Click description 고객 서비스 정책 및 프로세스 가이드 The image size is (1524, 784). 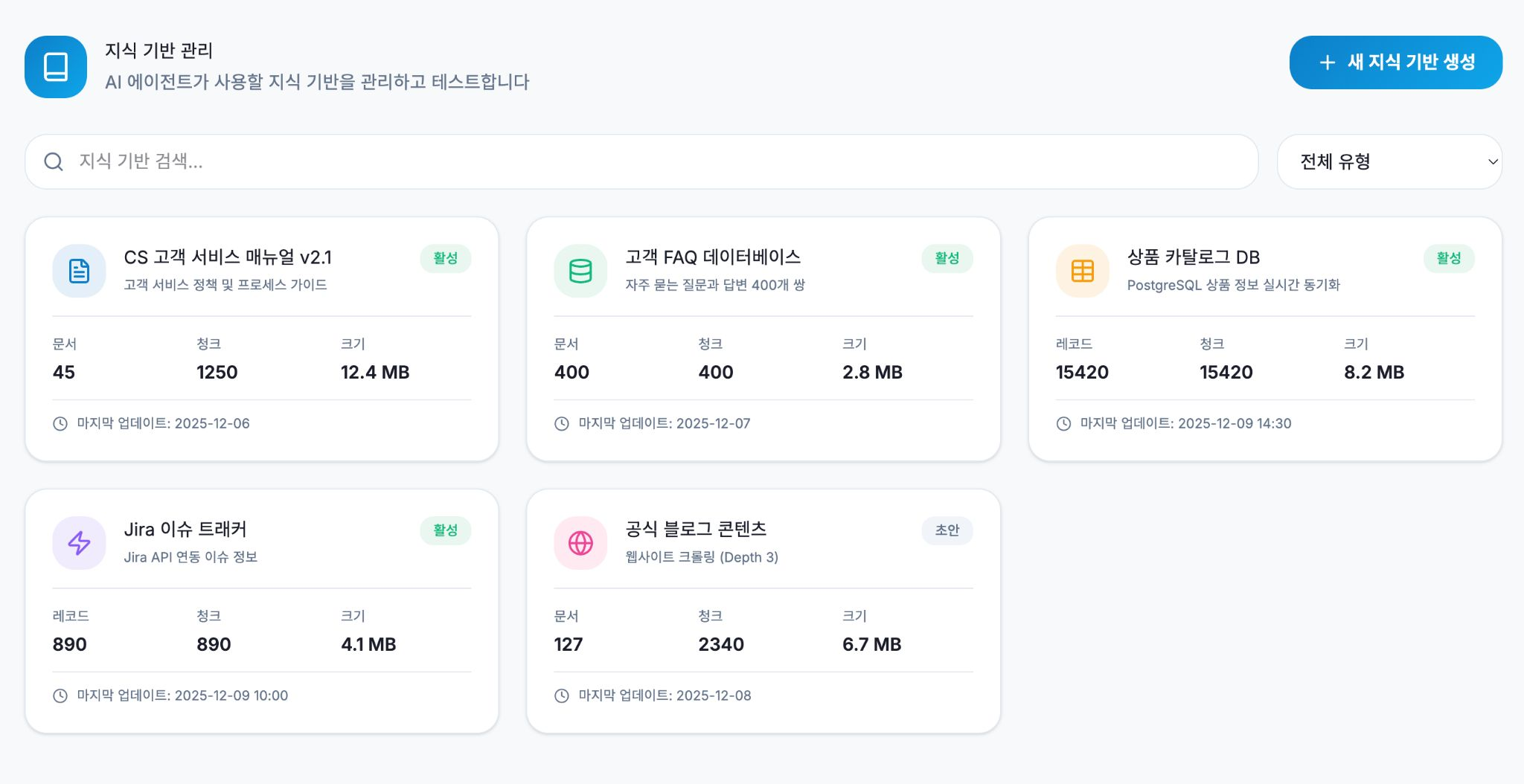[225, 285]
